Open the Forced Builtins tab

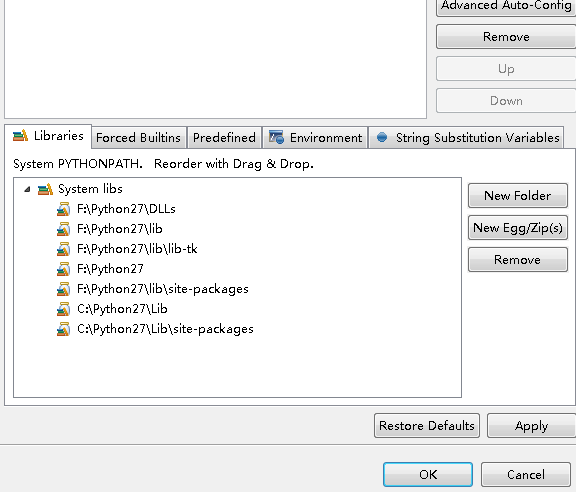(x=138, y=138)
